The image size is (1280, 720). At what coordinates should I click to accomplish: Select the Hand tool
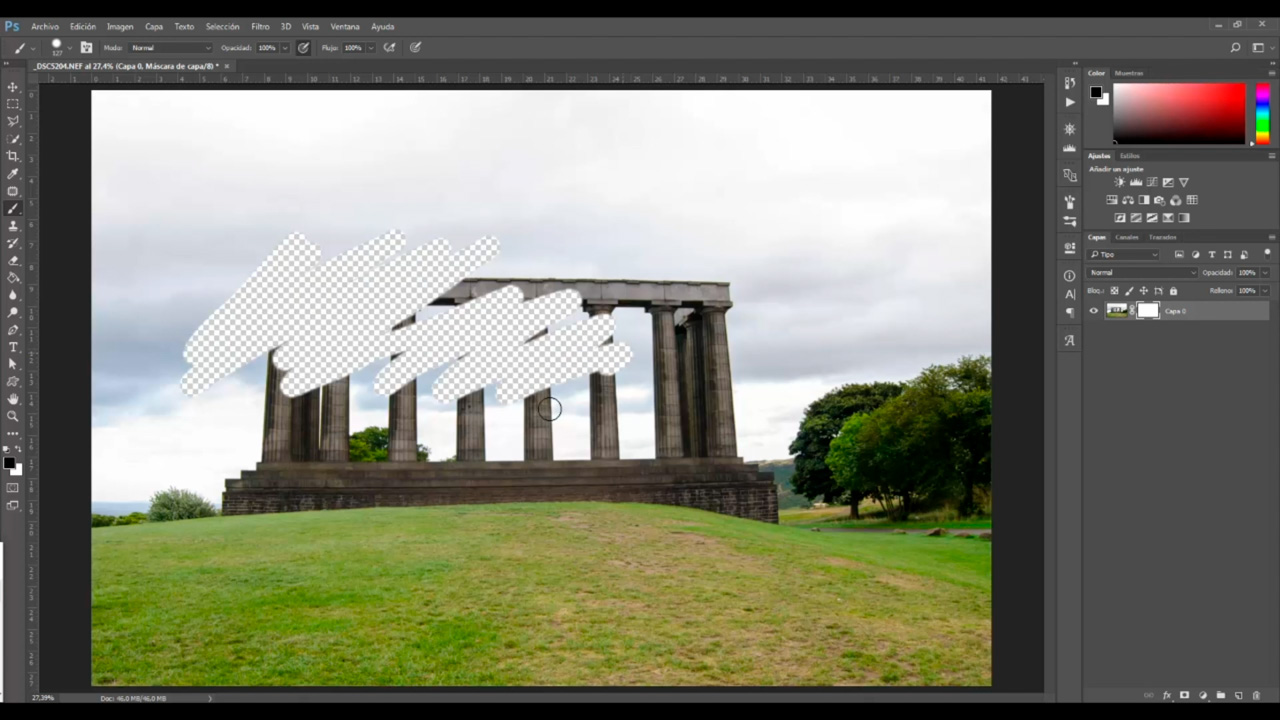[x=13, y=399]
